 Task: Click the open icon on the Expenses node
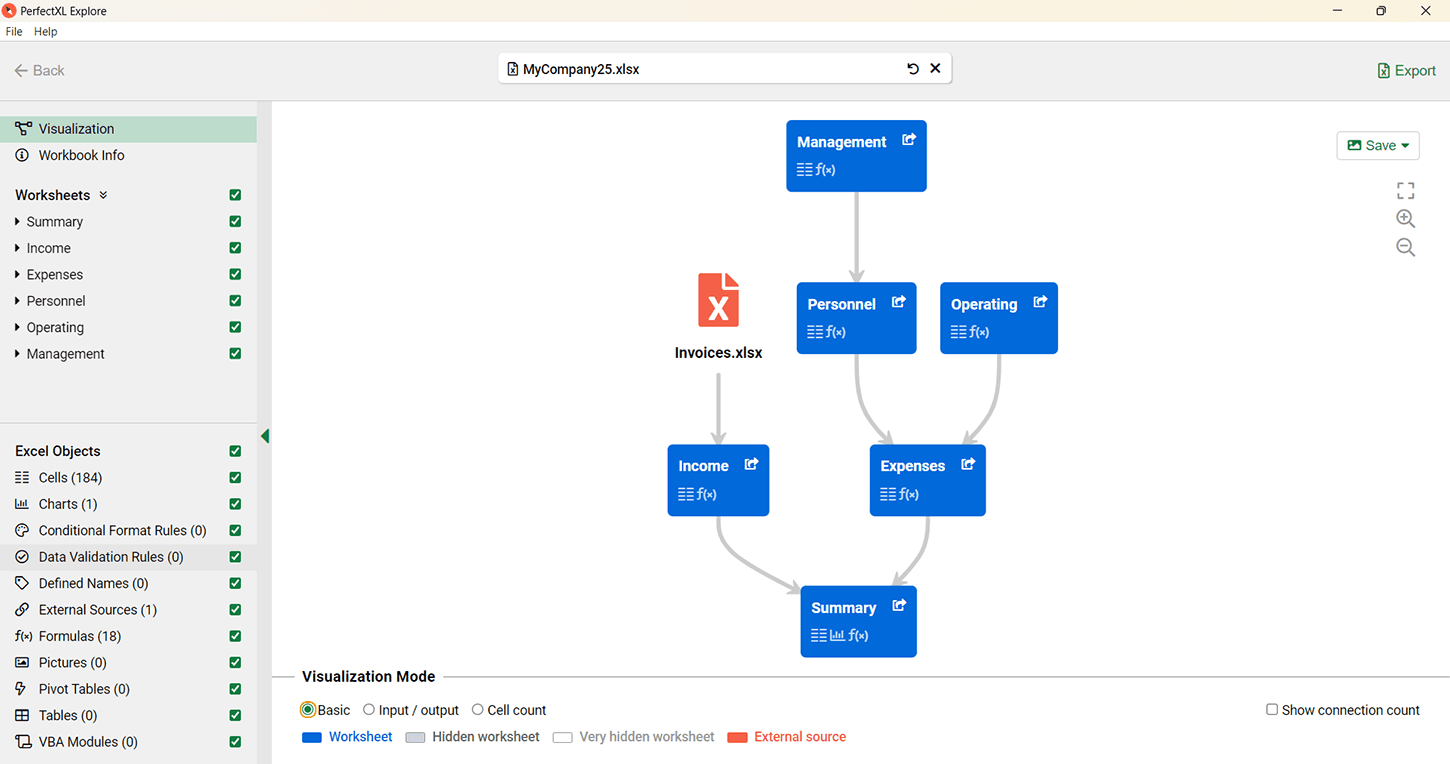pos(967,464)
